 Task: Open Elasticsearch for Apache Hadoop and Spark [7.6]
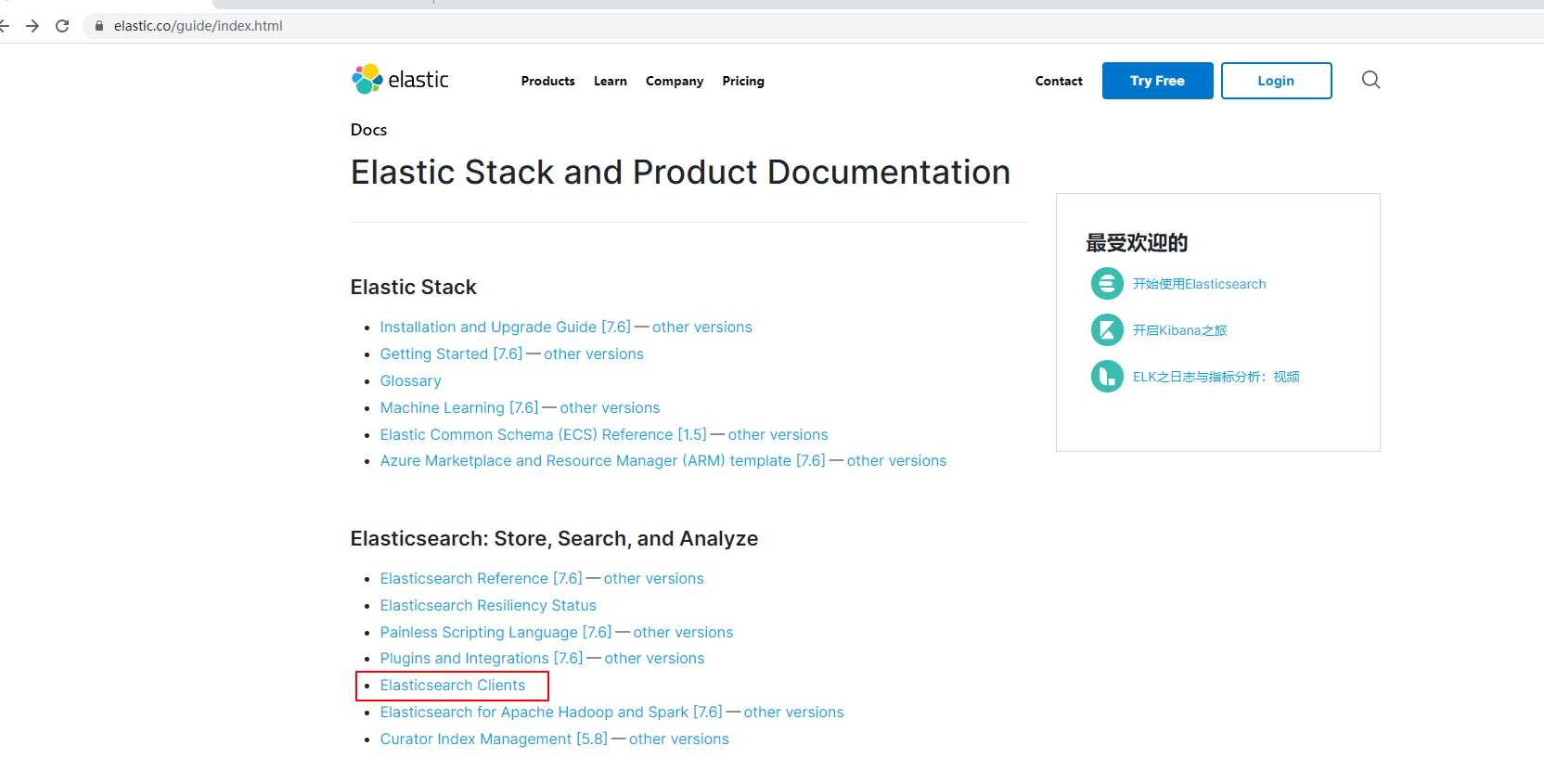[x=551, y=712]
